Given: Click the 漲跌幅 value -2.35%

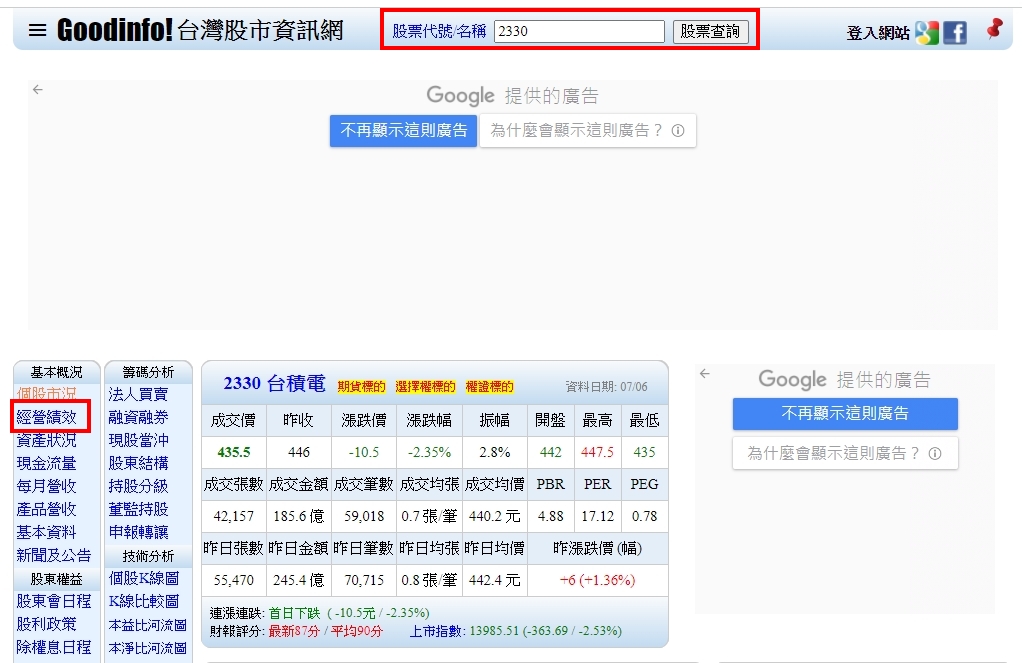Looking at the screenshot, I should click(x=430, y=452).
